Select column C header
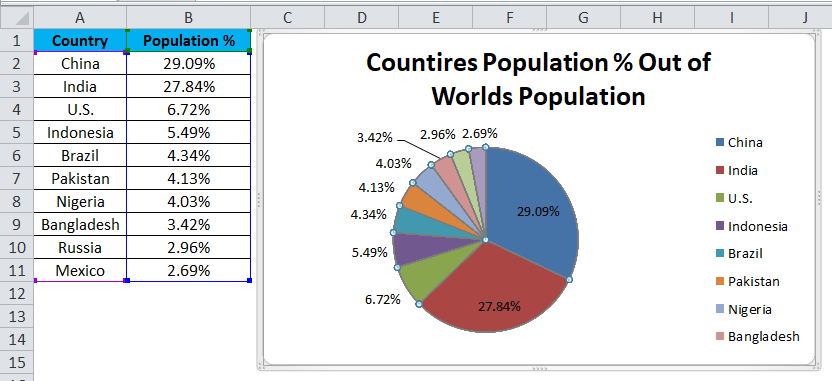 coord(287,18)
